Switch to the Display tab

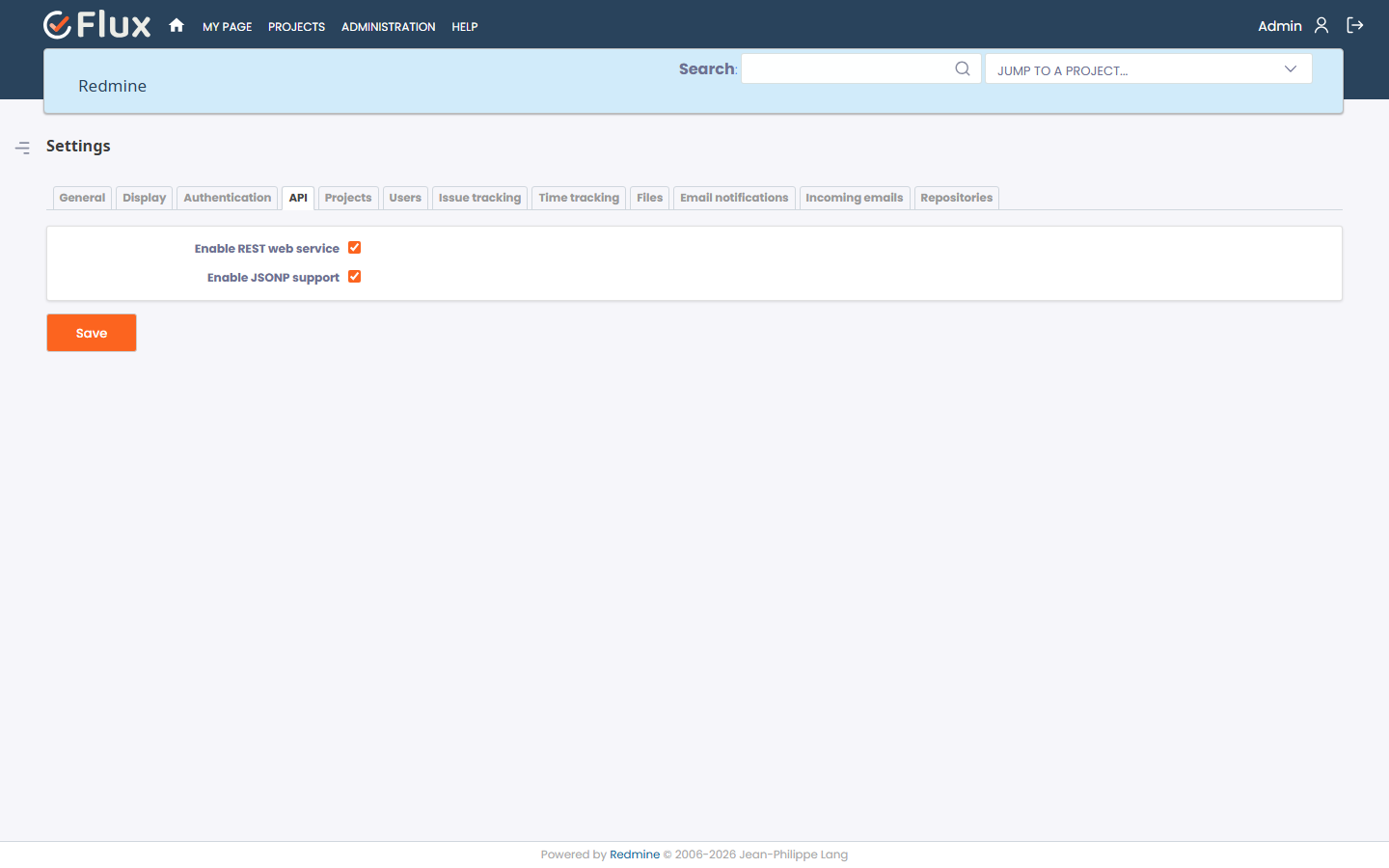point(145,198)
